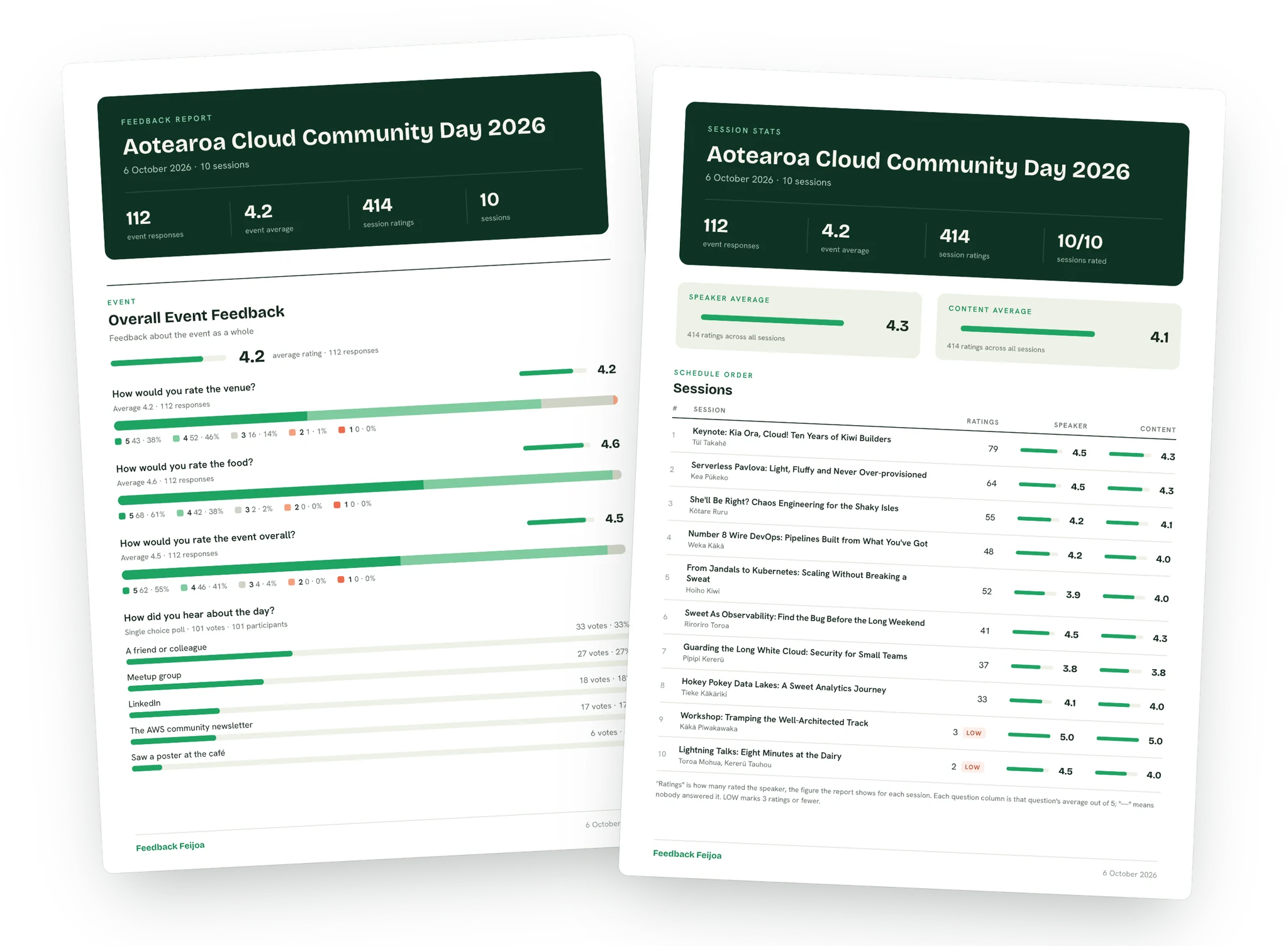Click speaker name 'Tūī Takahē'
The width and height of the screenshot is (1288, 946).
[709, 443]
